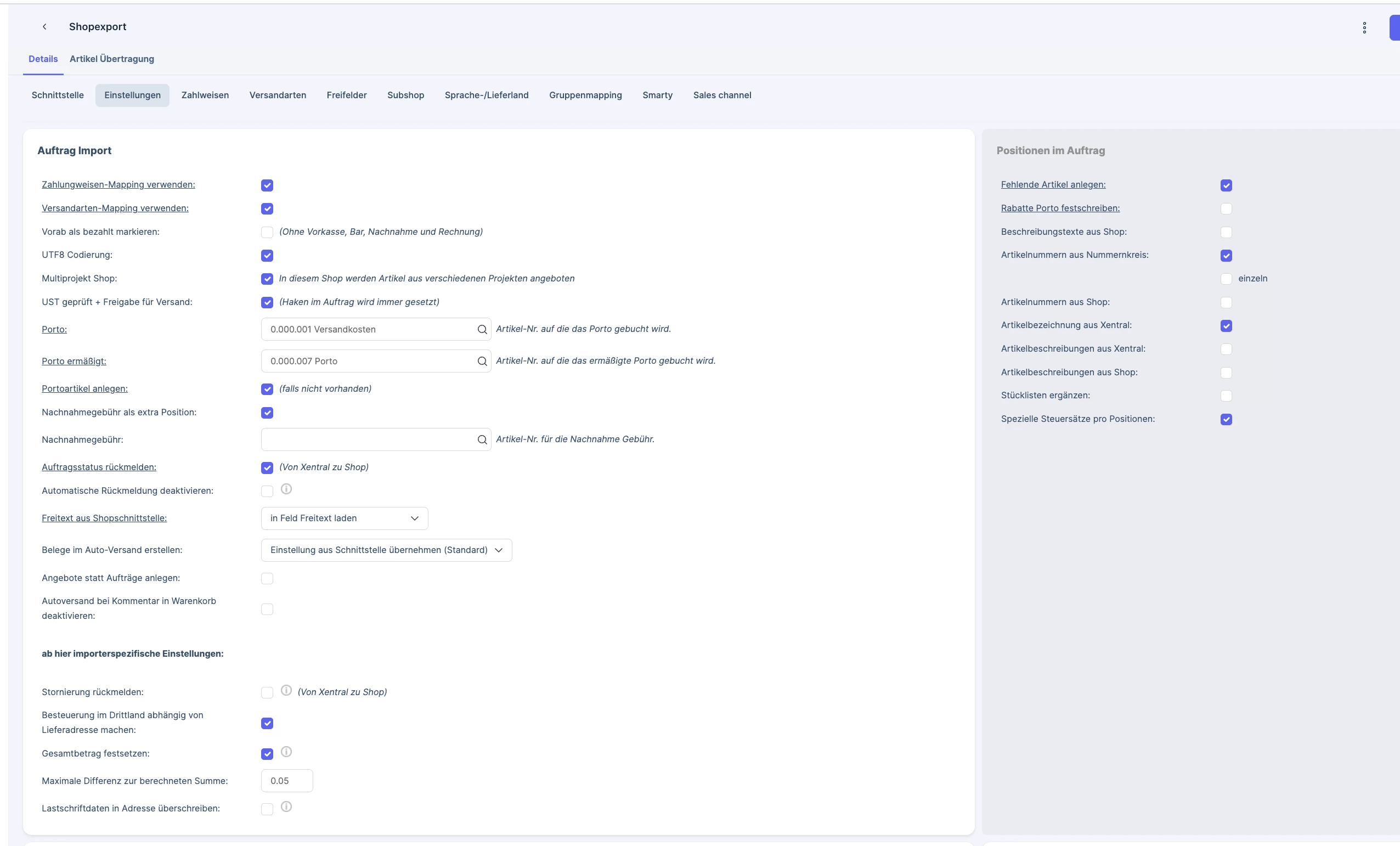This screenshot has width=1400, height=846.
Task: Switch to the Artikel Übertragung tab
Action: pos(112,59)
